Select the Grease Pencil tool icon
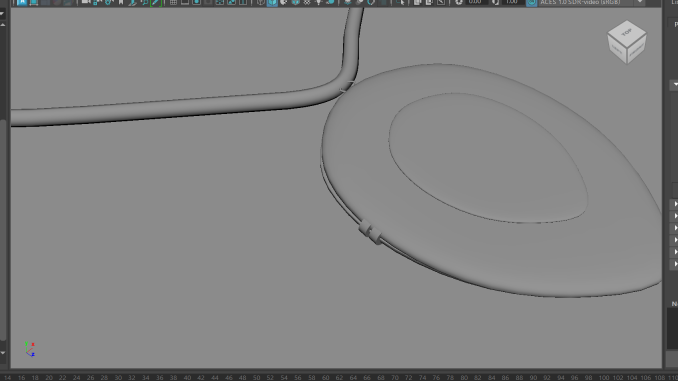This screenshot has width=678, height=381. pyautogui.click(x=156, y=2)
